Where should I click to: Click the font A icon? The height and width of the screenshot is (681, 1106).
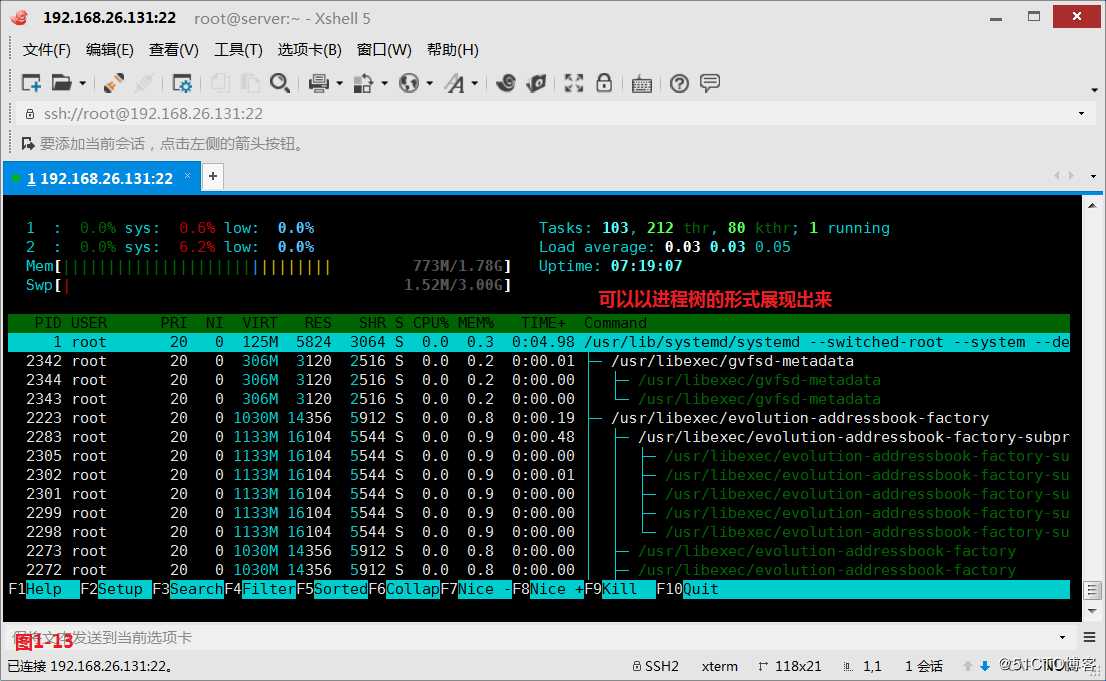point(455,84)
